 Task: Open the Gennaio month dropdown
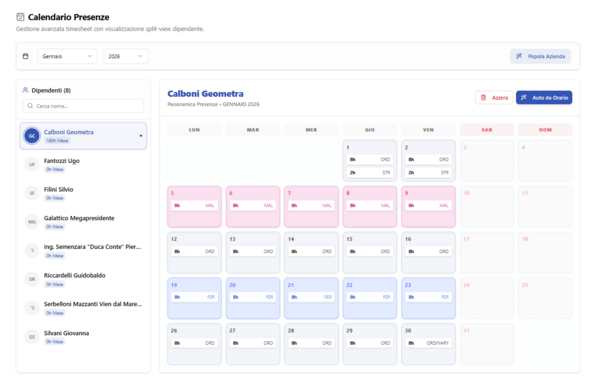[x=67, y=56]
